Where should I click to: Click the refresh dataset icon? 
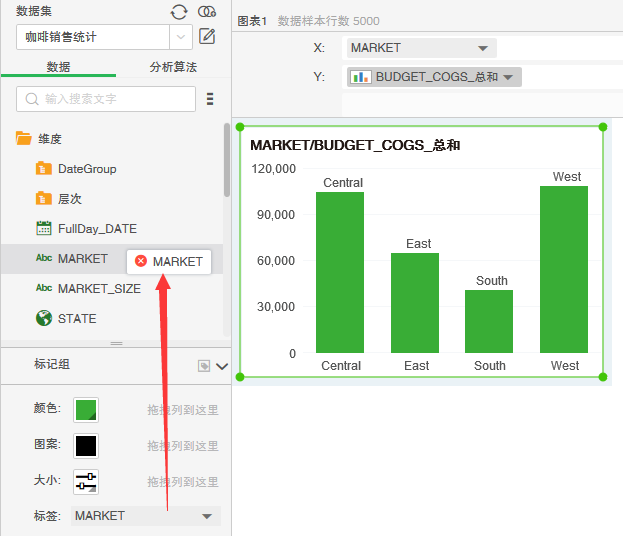tap(179, 11)
